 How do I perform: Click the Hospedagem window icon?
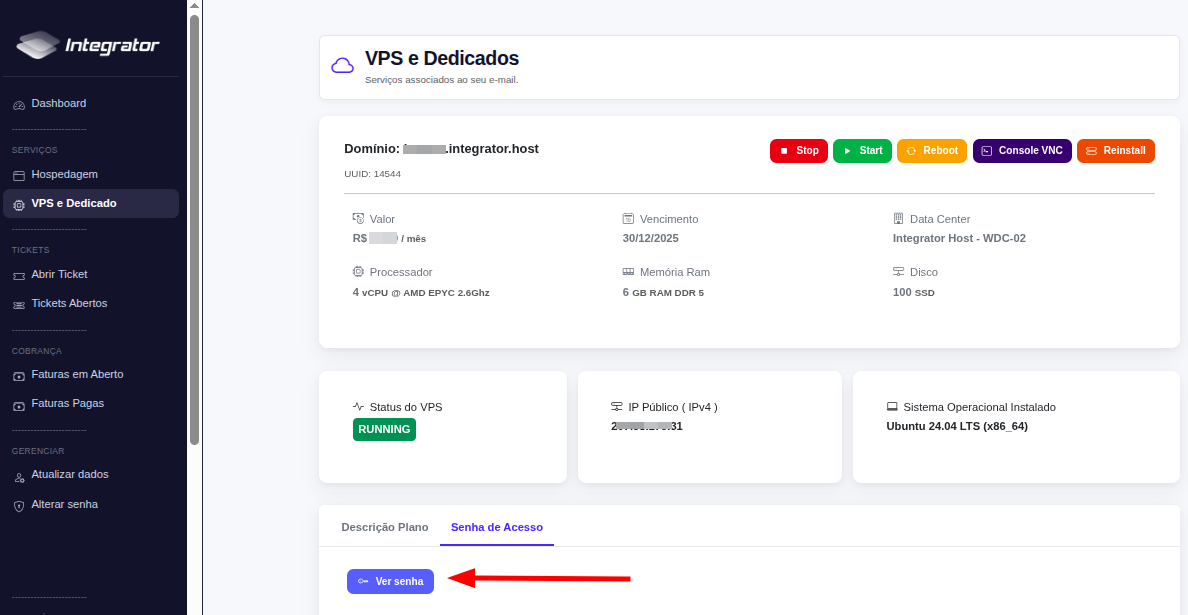point(19,175)
